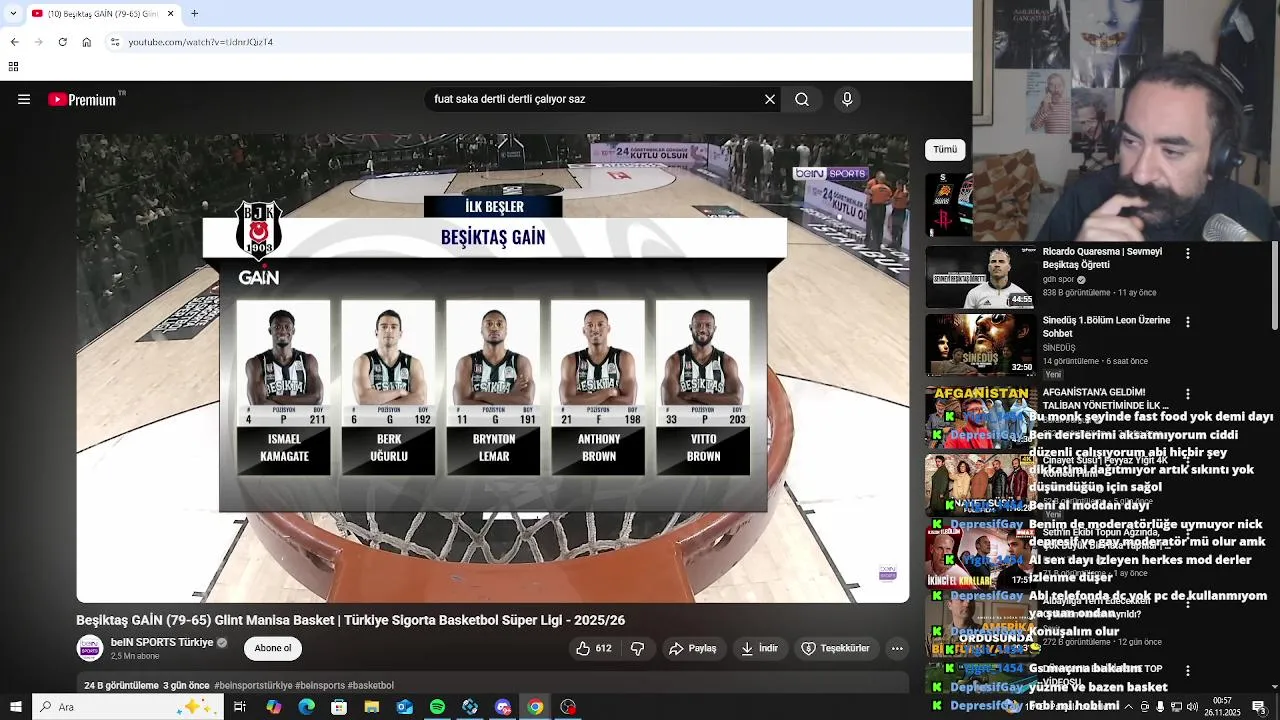The width and height of the screenshot is (1280, 720).
Task: Focus the Windows taskbar Ara search box
Action: click(x=128, y=707)
